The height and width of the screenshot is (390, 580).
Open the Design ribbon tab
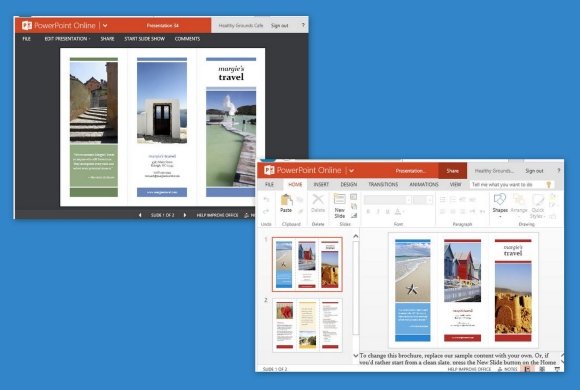click(x=348, y=184)
